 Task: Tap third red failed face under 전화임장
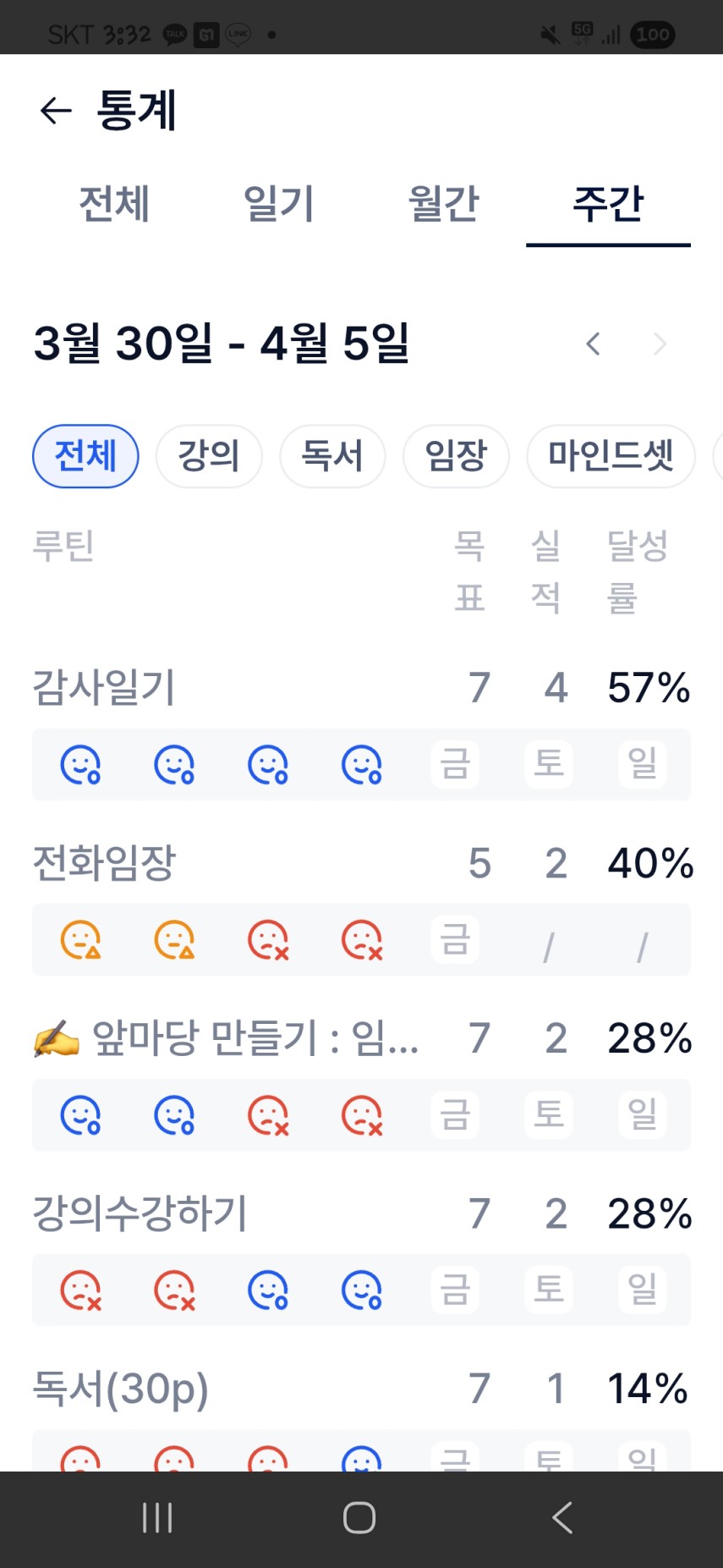point(268,940)
